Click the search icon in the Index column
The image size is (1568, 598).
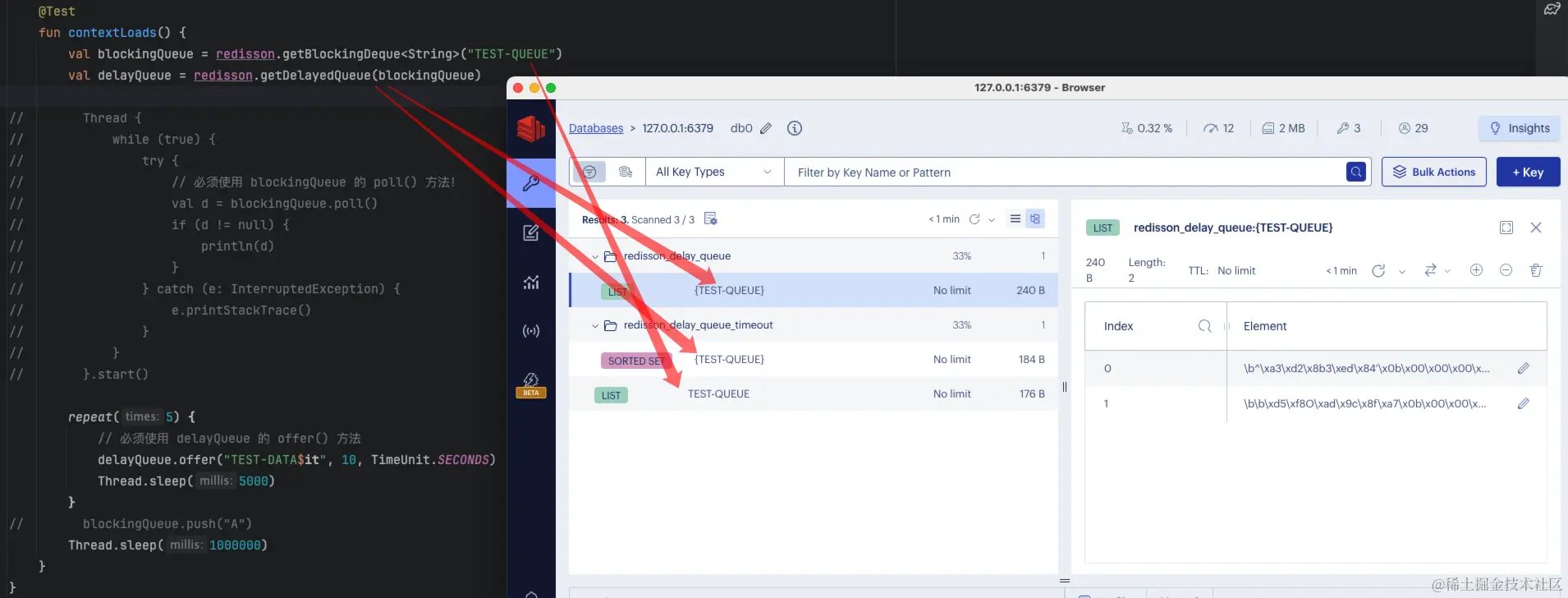coord(1204,326)
